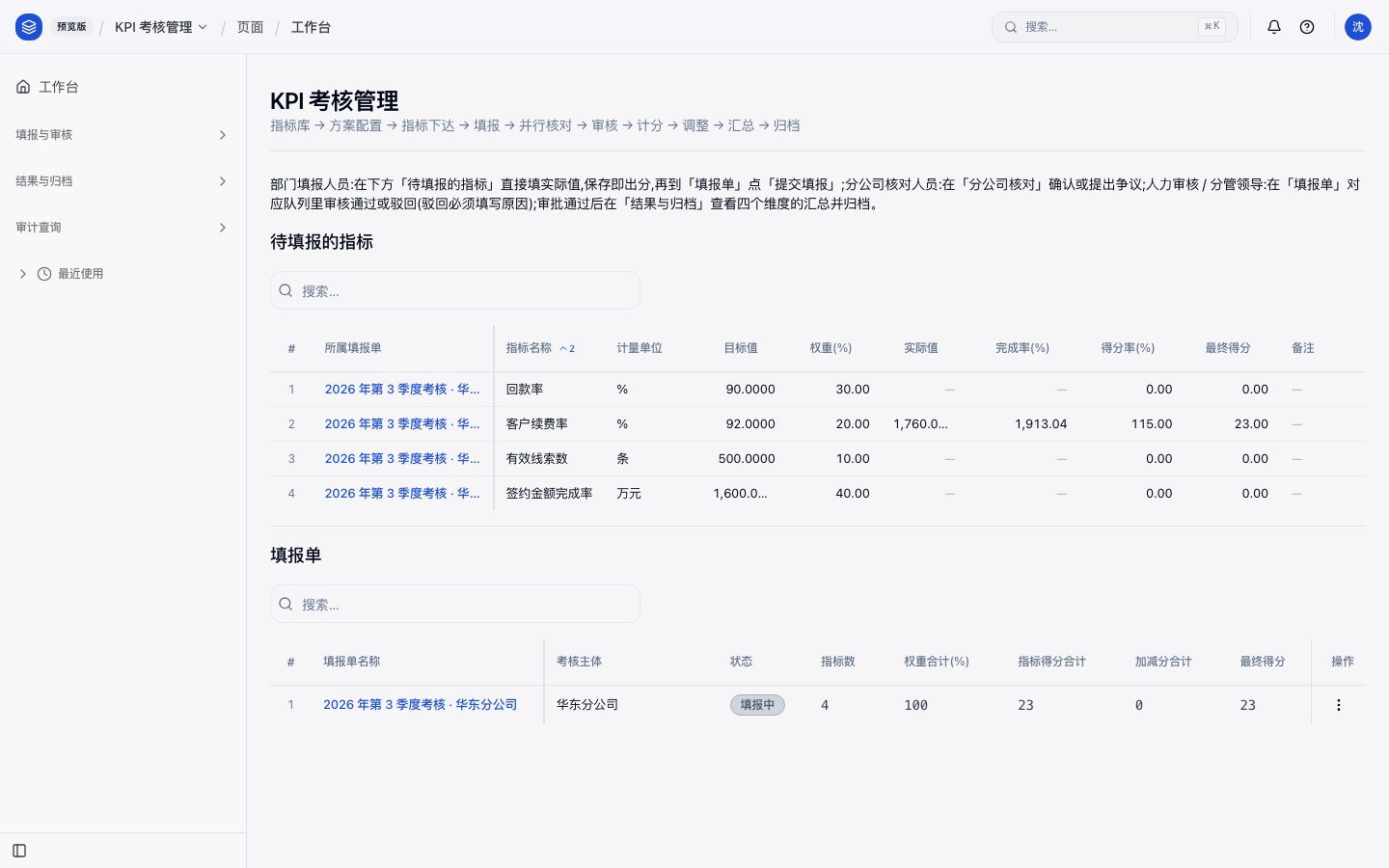Open the row actions menu for 华东分公司
This screenshot has width=1389, height=868.
click(1338, 705)
